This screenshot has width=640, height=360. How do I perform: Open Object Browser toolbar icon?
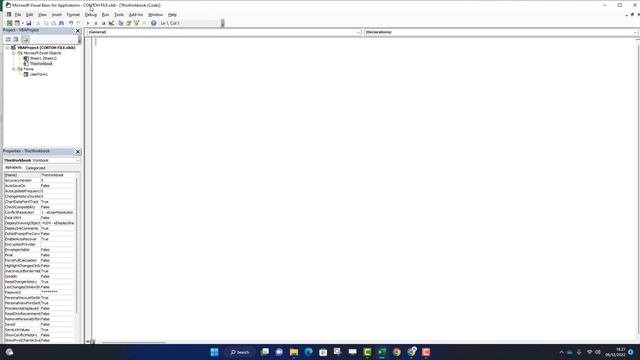(x=136, y=23)
